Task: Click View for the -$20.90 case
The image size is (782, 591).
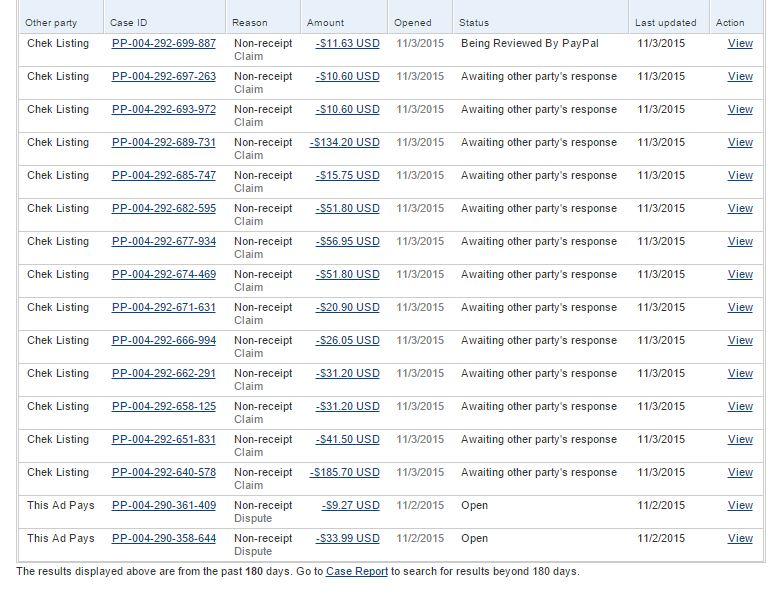Action: tap(740, 307)
